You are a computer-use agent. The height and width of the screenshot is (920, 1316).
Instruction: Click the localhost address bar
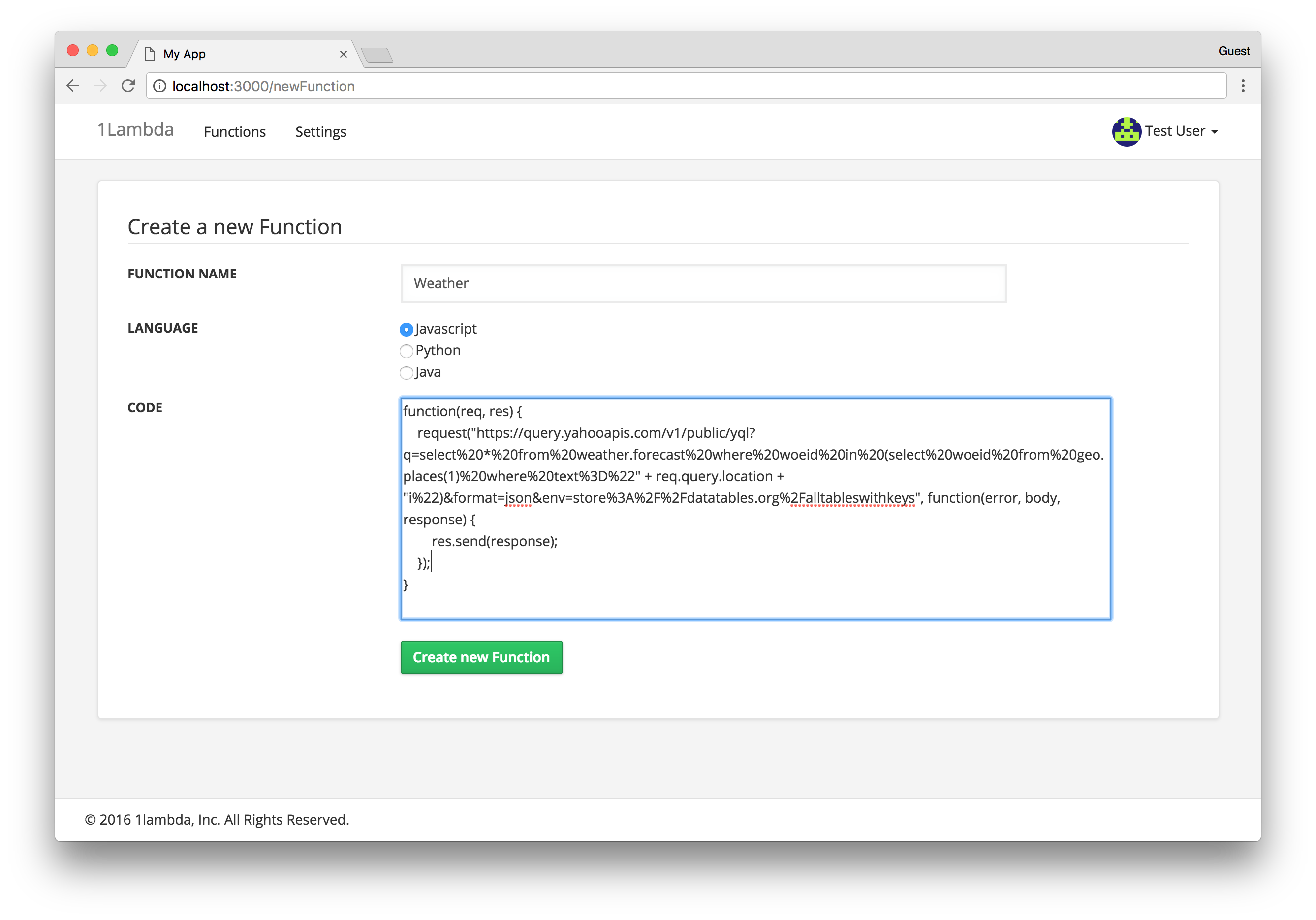[688, 86]
